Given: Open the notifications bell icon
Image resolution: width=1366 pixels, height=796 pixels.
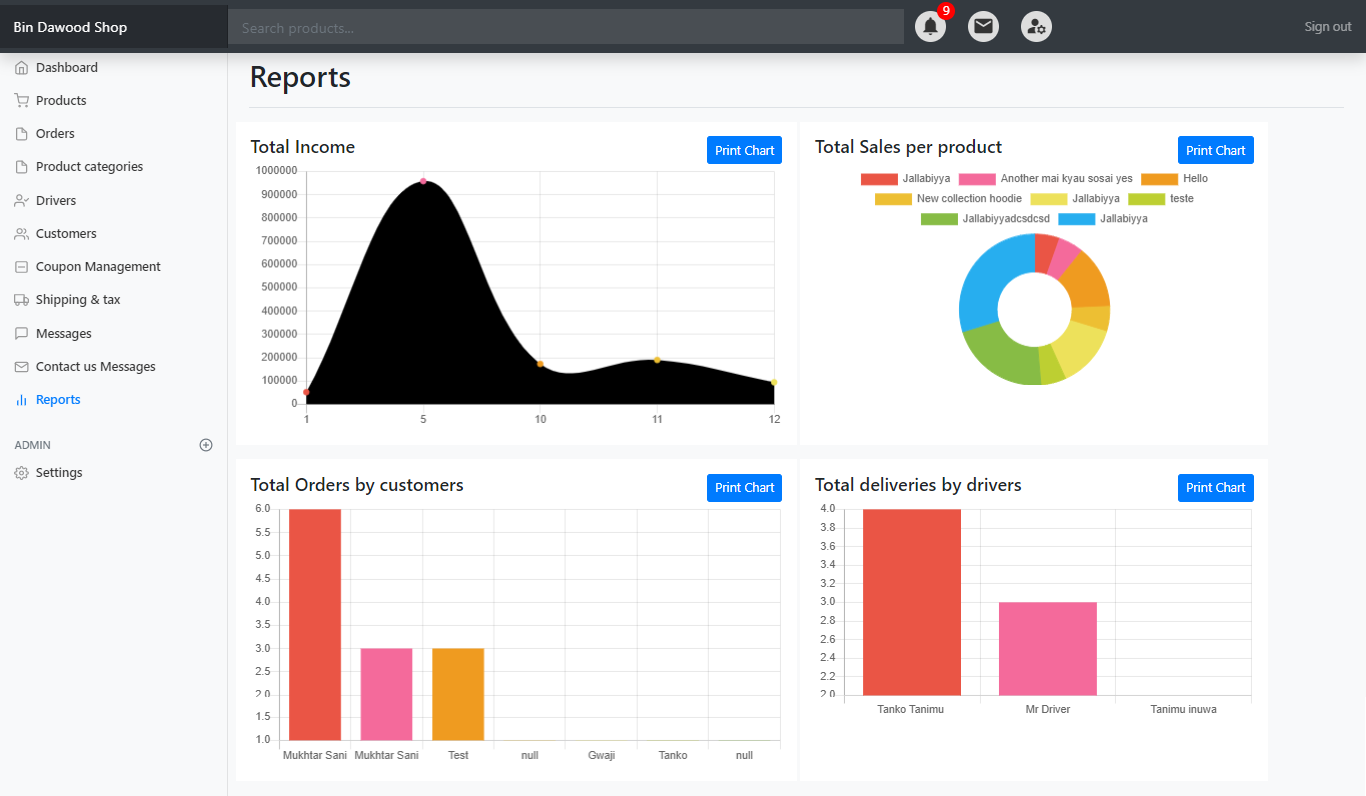Looking at the screenshot, I should 930,27.
